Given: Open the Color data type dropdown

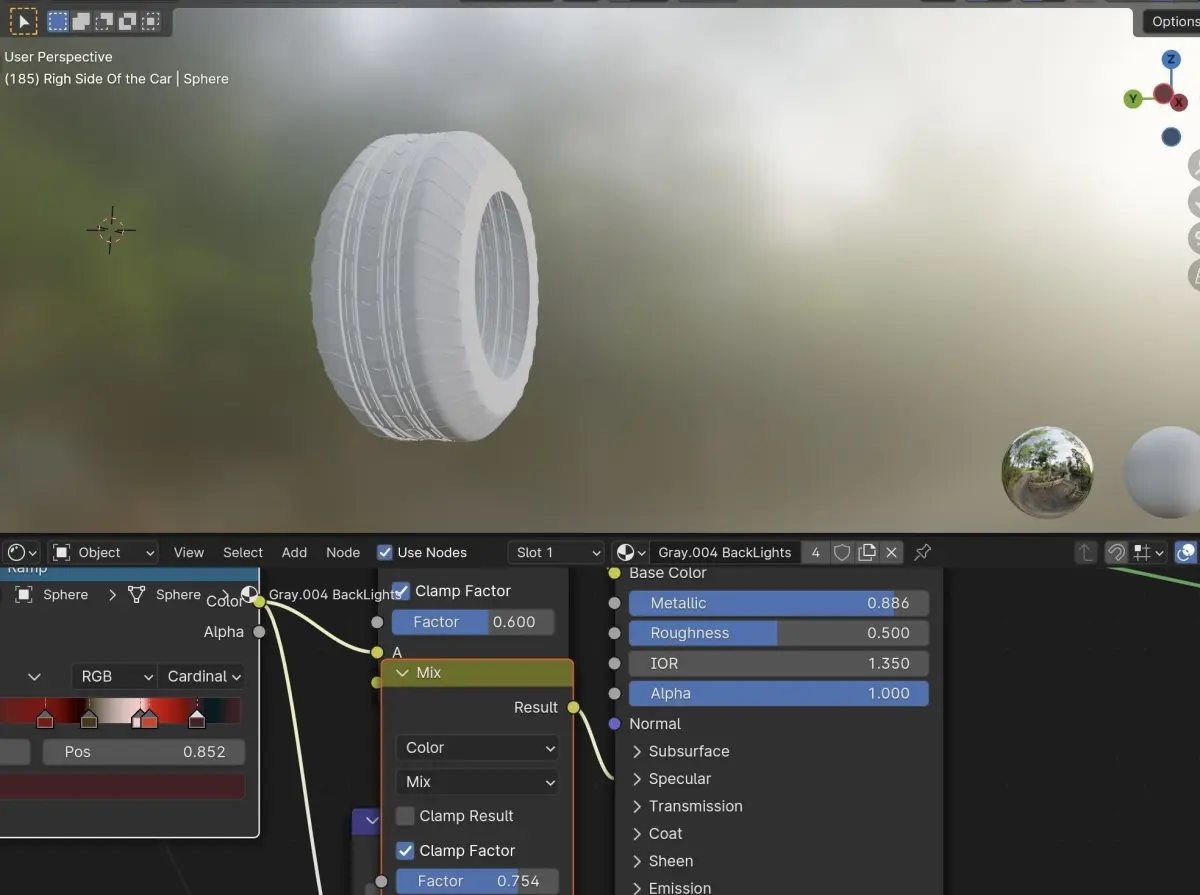Looking at the screenshot, I should pos(477,748).
